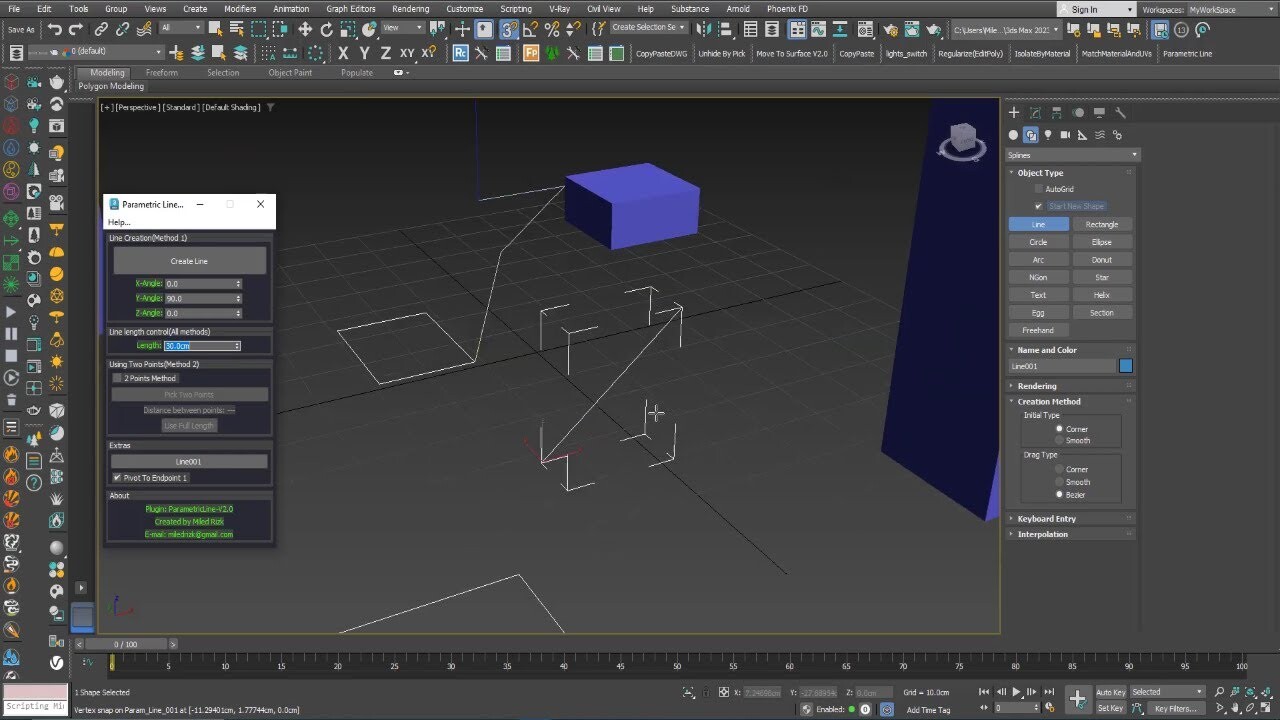Open the Utilities panel
1280x720 pixels.
click(x=1120, y=112)
